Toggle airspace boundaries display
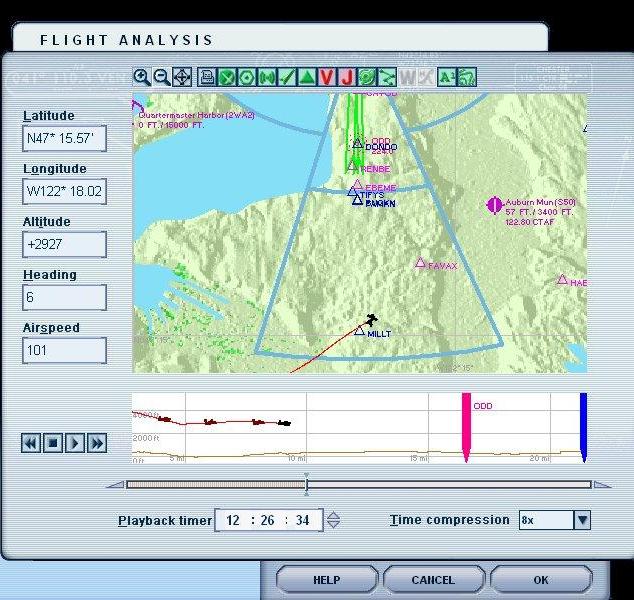The width and height of the screenshot is (634, 600). click(367, 77)
